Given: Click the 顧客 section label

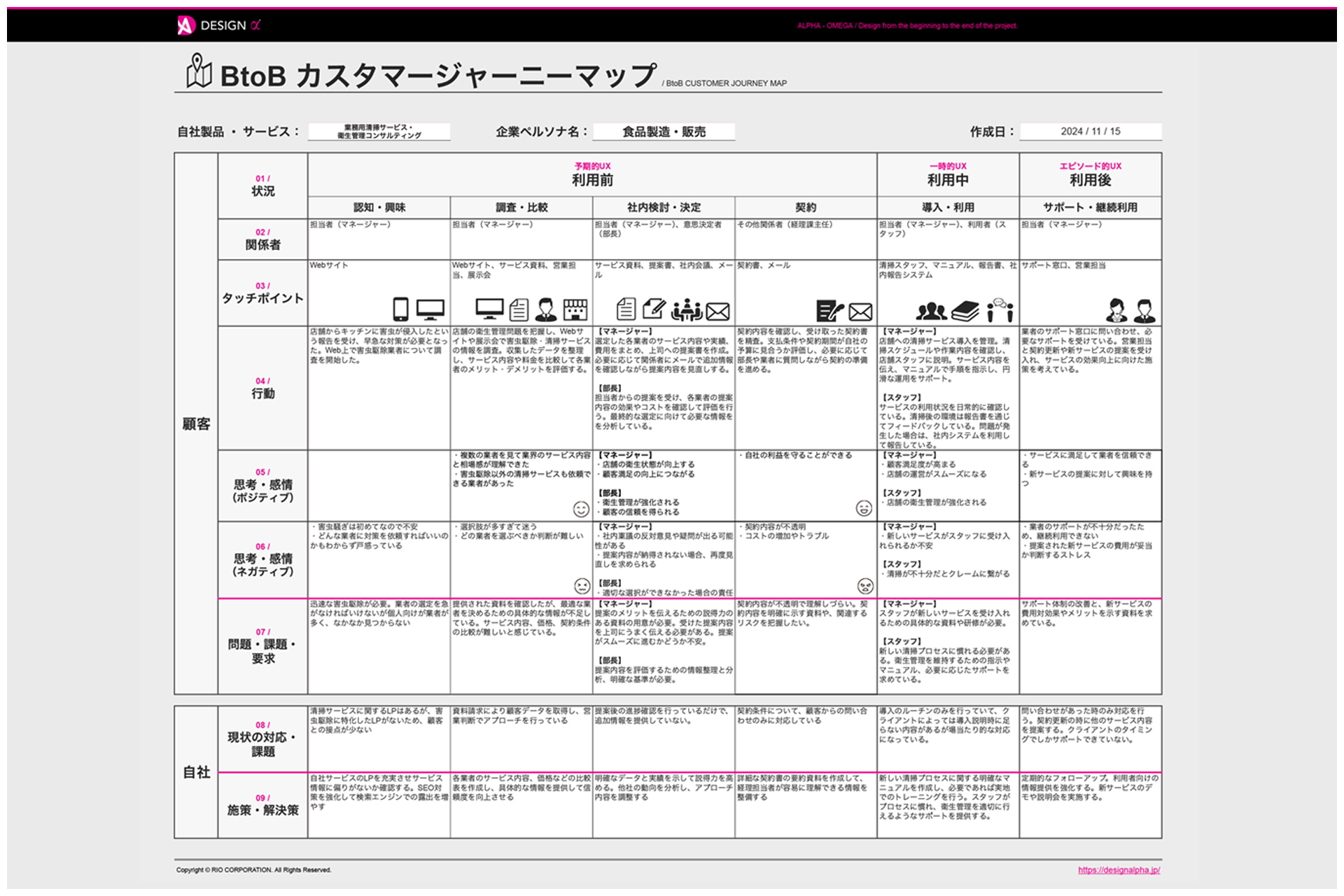Looking at the screenshot, I should [196, 423].
